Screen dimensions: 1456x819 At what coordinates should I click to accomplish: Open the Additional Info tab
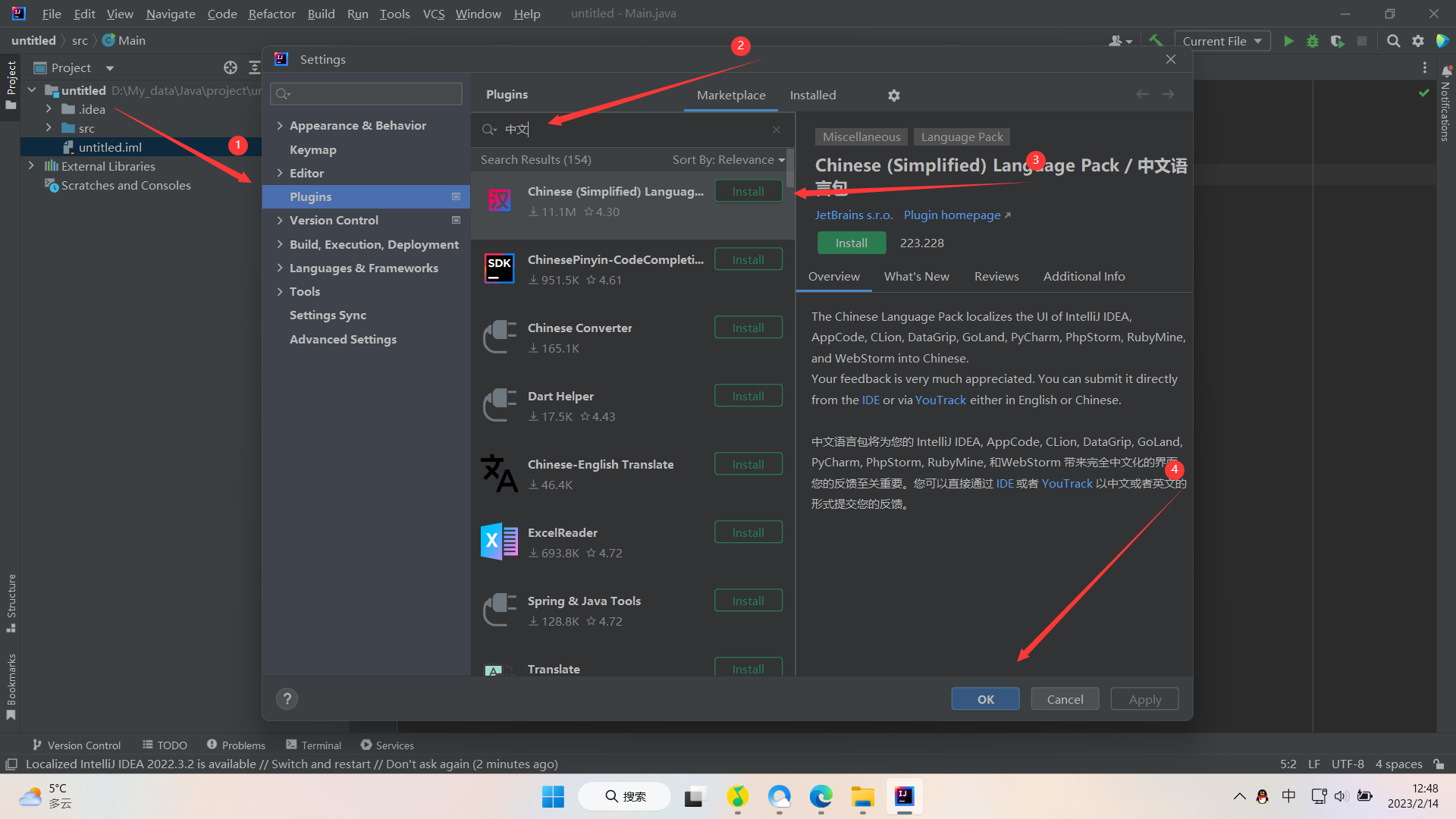pyautogui.click(x=1084, y=276)
